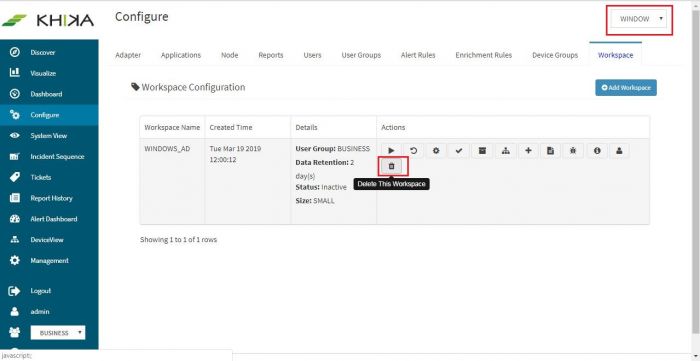700x361 pixels.
Task: Switch to the Adapter tab
Action: point(128,55)
